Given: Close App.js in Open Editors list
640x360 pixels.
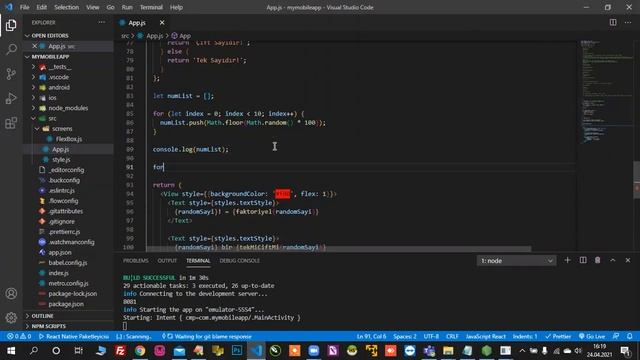Looking at the screenshot, I should pos(35,46).
